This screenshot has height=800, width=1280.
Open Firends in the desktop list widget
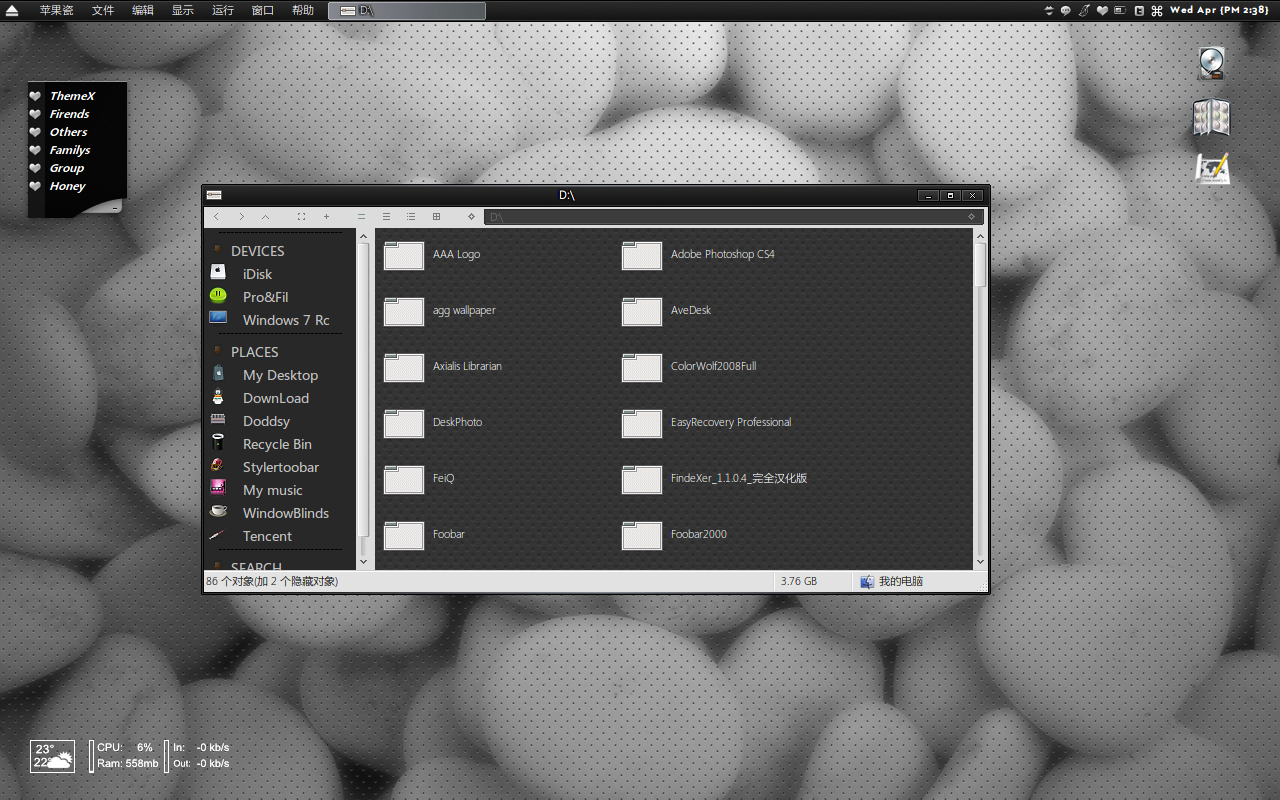click(69, 114)
